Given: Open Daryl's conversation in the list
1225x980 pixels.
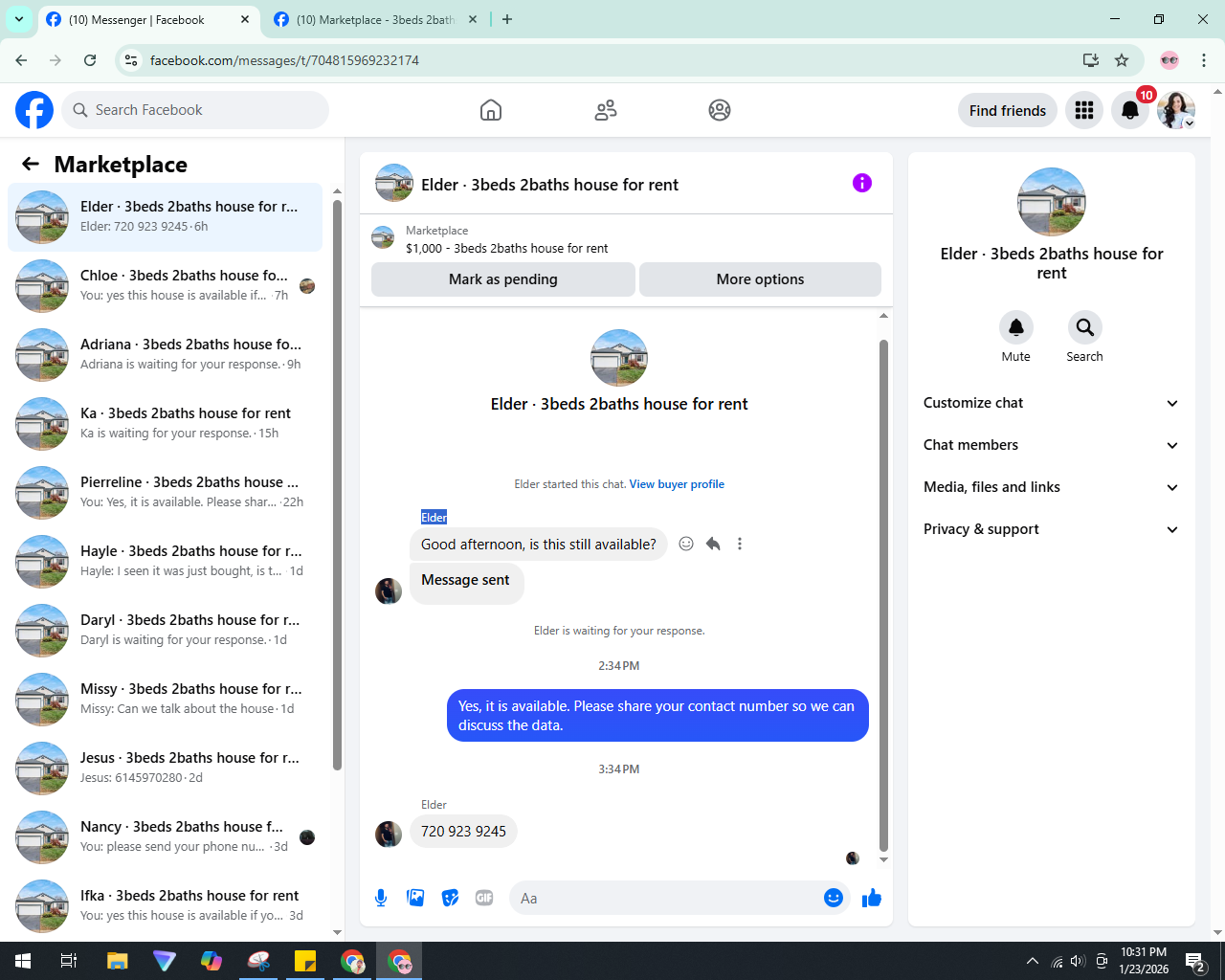Looking at the screenshot, I should pos(165,631).
